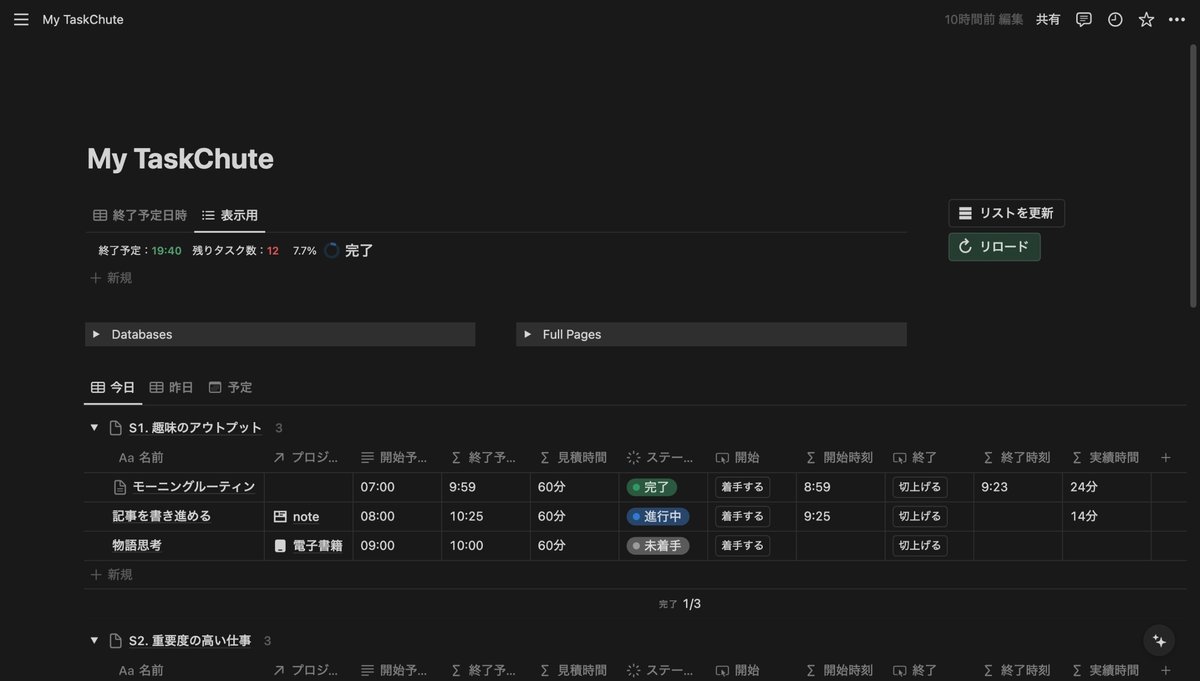Expand the Databases toggle block

(x=96, y=334)
